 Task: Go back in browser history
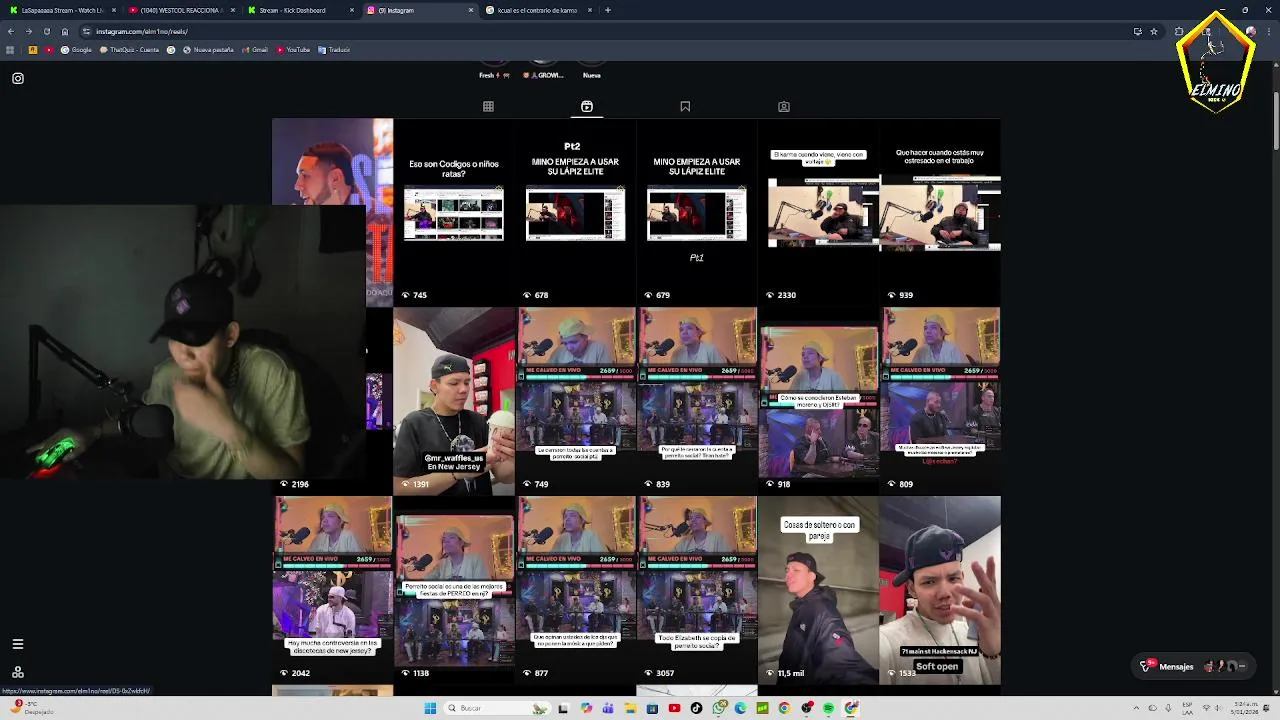pos(10,31)
